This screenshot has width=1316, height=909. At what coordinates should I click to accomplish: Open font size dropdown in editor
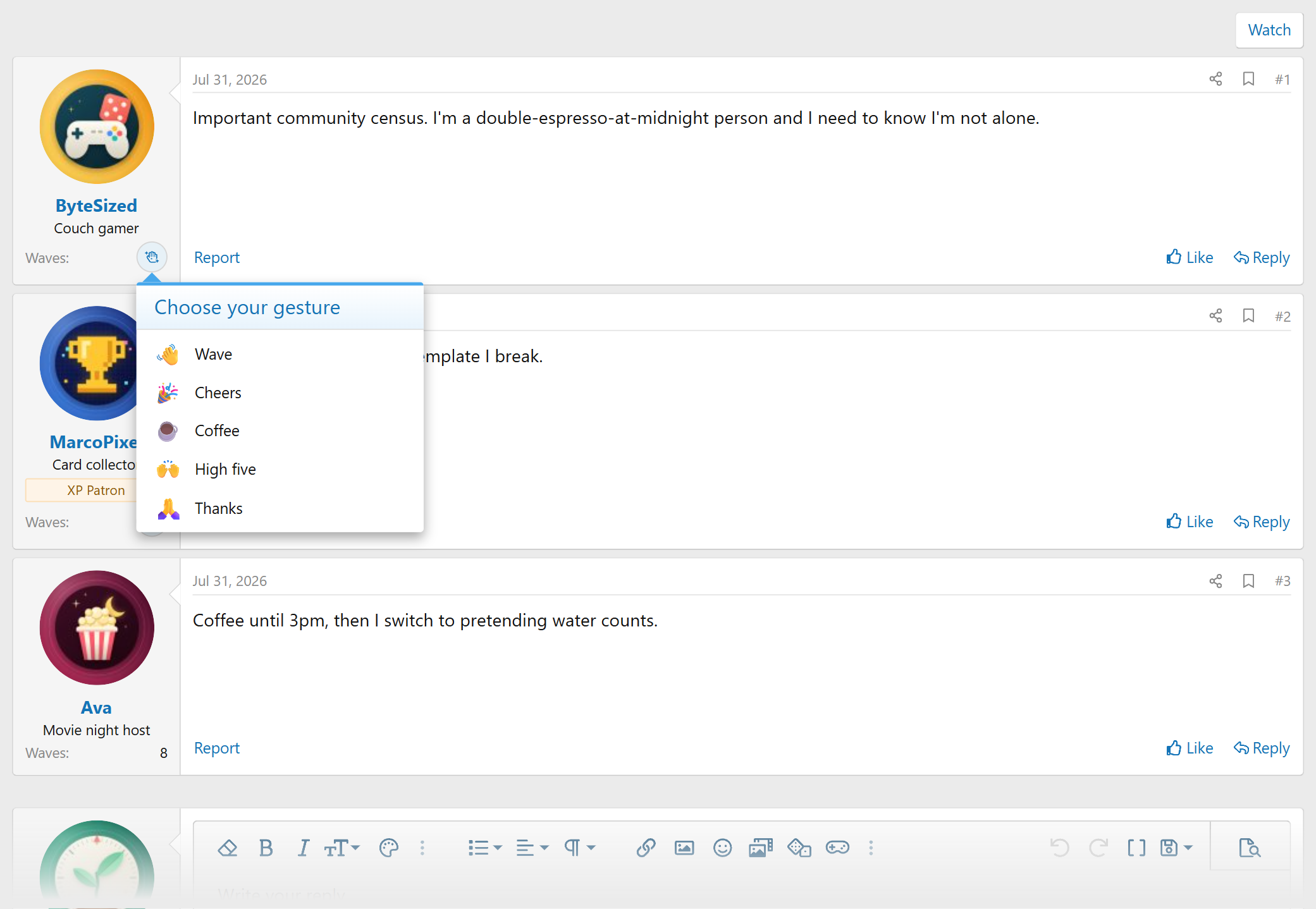341,848
